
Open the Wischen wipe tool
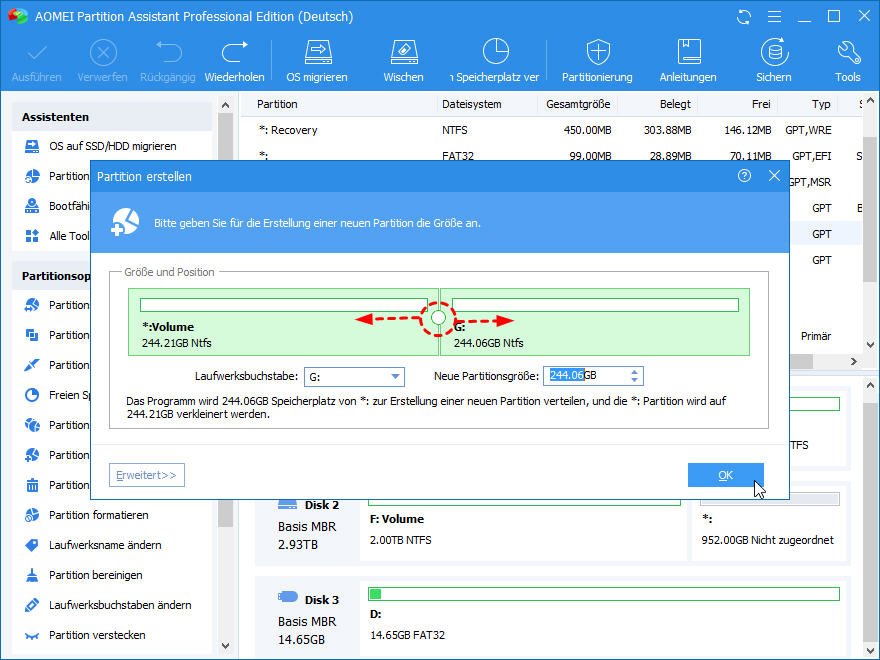tap(404, 61)
